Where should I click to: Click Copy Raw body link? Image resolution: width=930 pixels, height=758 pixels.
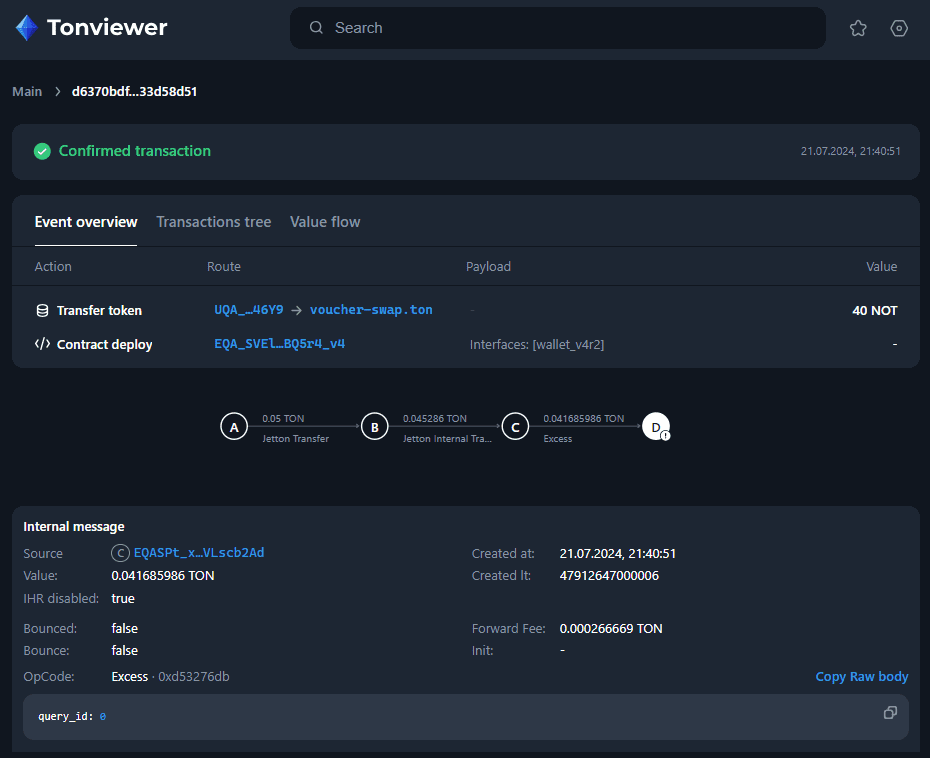(x=861, y=677)
